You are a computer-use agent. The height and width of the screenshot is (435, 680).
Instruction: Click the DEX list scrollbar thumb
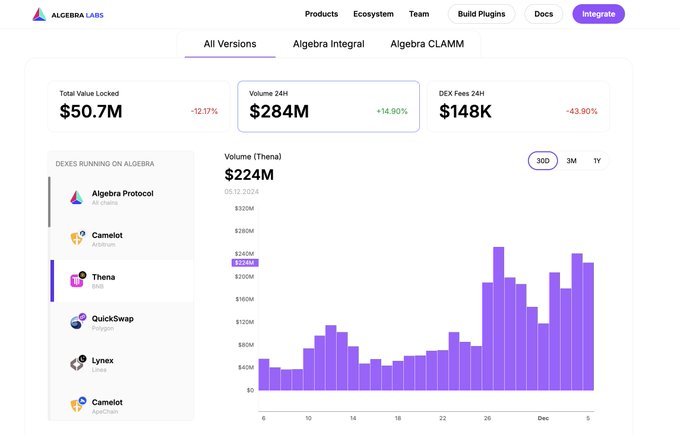click(x=49, y=202)
